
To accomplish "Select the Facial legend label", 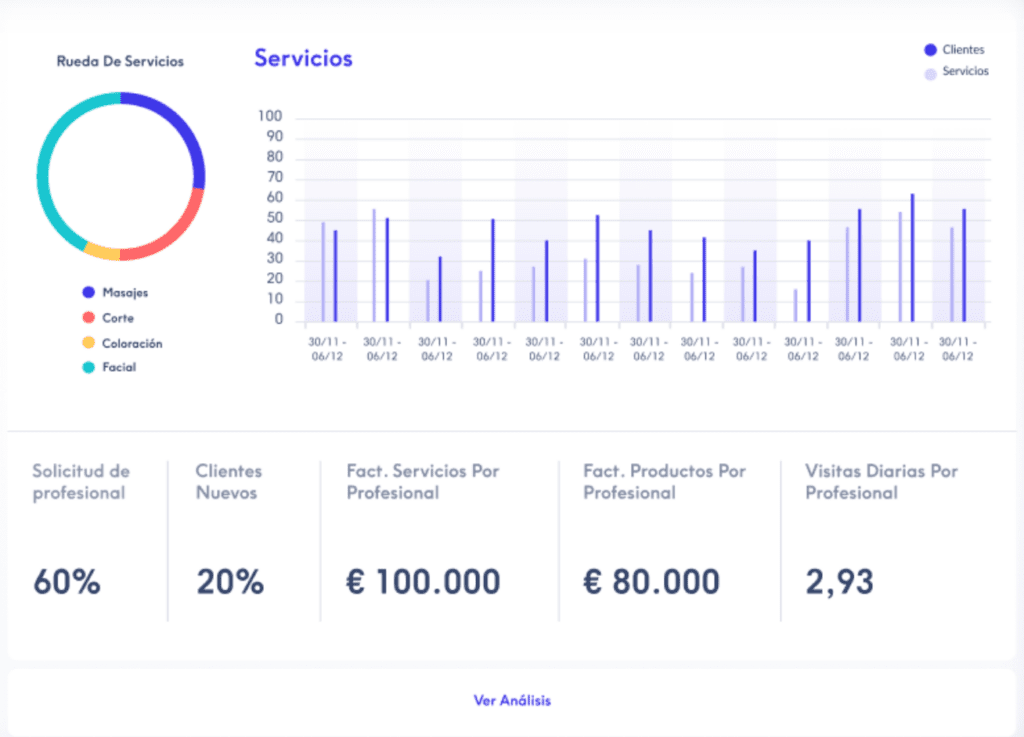I will tap(120, 368).
